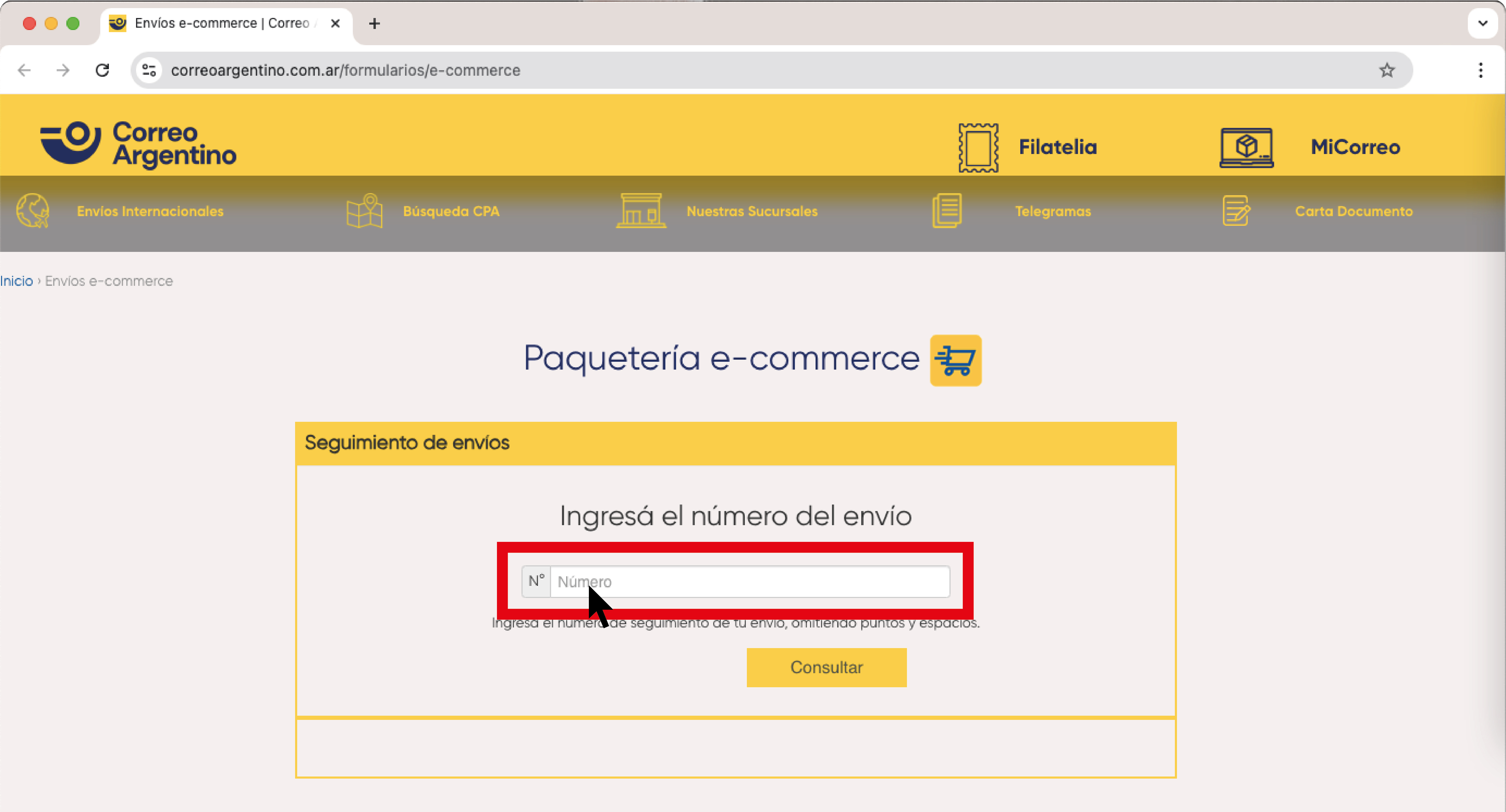Open Envíos Internacionales menu item

coord(150,211)
